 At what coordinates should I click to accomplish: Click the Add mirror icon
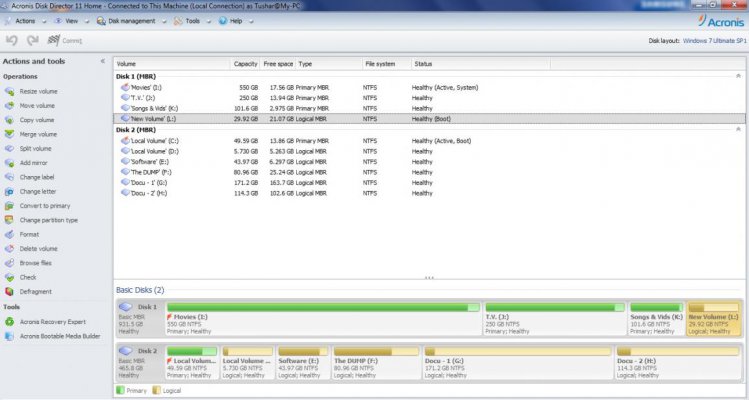(9, 163)
